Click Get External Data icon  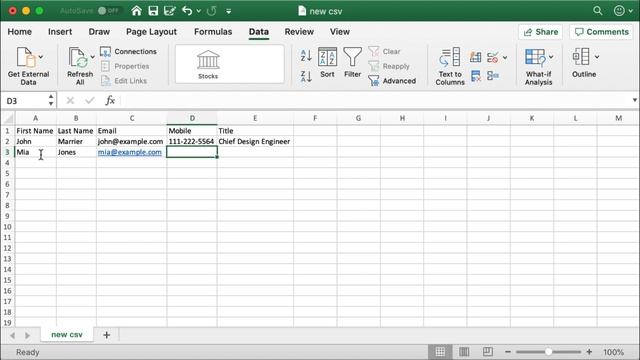tap(26, 57)
